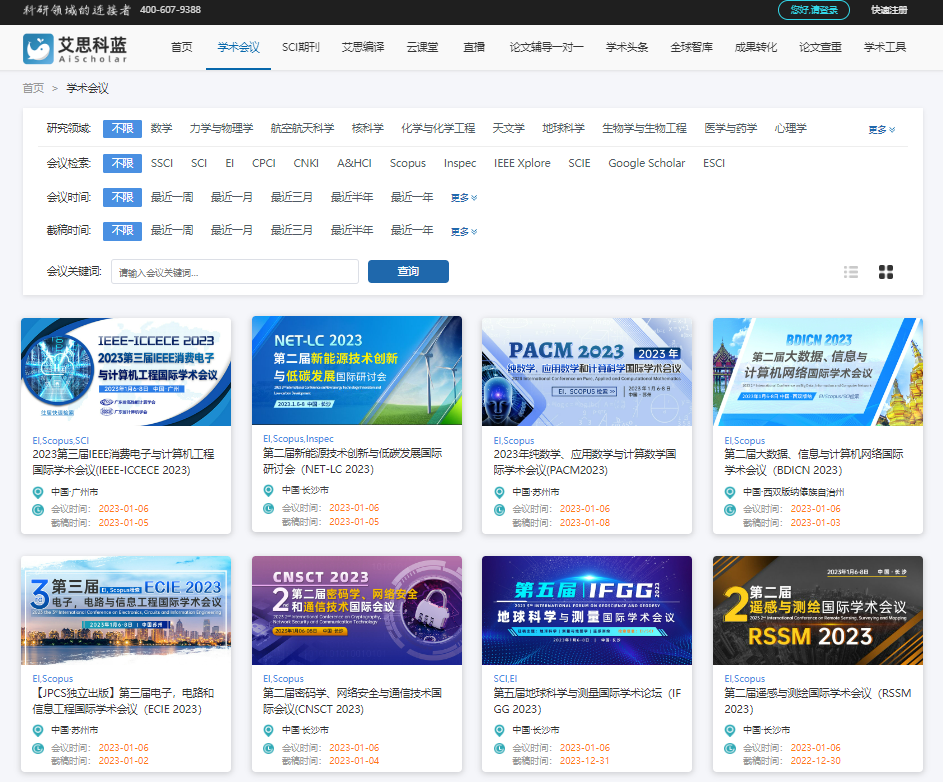
Task: Select 不限 in 会议检索 filter row
Action: [122, 163]
